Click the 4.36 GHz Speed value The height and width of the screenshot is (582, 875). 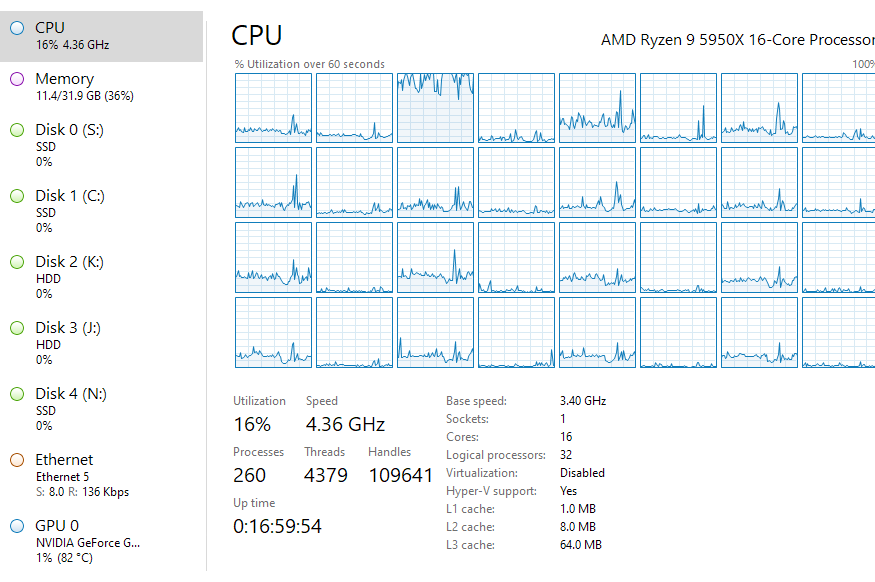(345, 424)
